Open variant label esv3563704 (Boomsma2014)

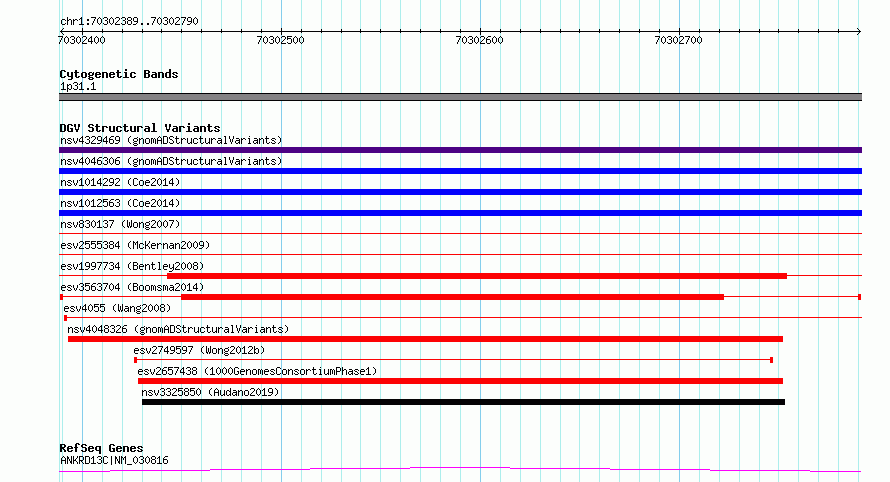coord(132,287)
